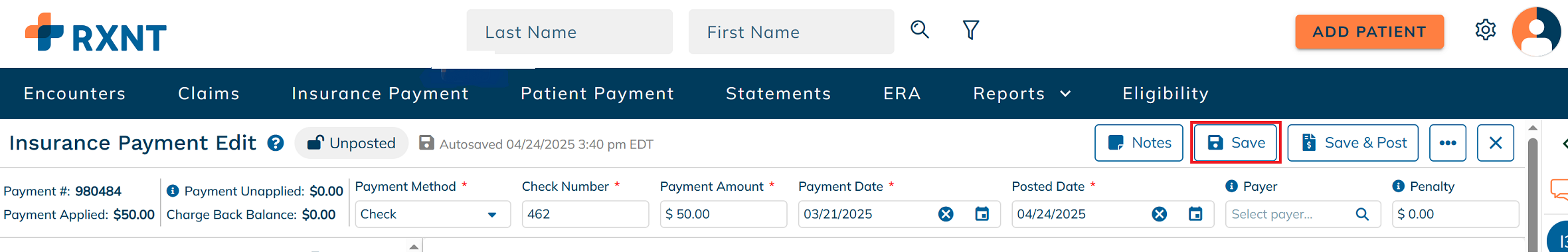Clear the Payment Date value
The width and height of the screenshot is (1568, 252).
(946, 214)
